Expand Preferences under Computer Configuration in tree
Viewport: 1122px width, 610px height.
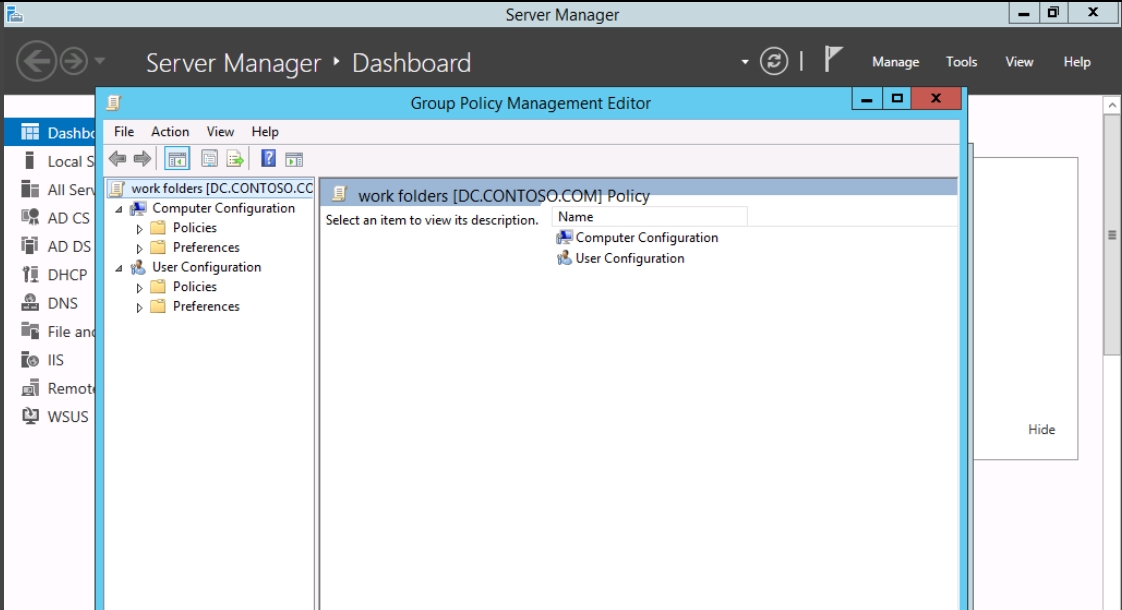coord(140,248)
